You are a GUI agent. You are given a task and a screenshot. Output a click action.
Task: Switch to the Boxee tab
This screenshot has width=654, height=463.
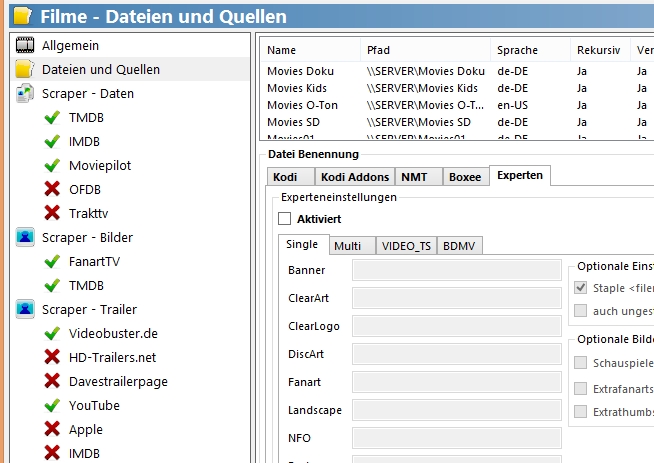(466, 177)
